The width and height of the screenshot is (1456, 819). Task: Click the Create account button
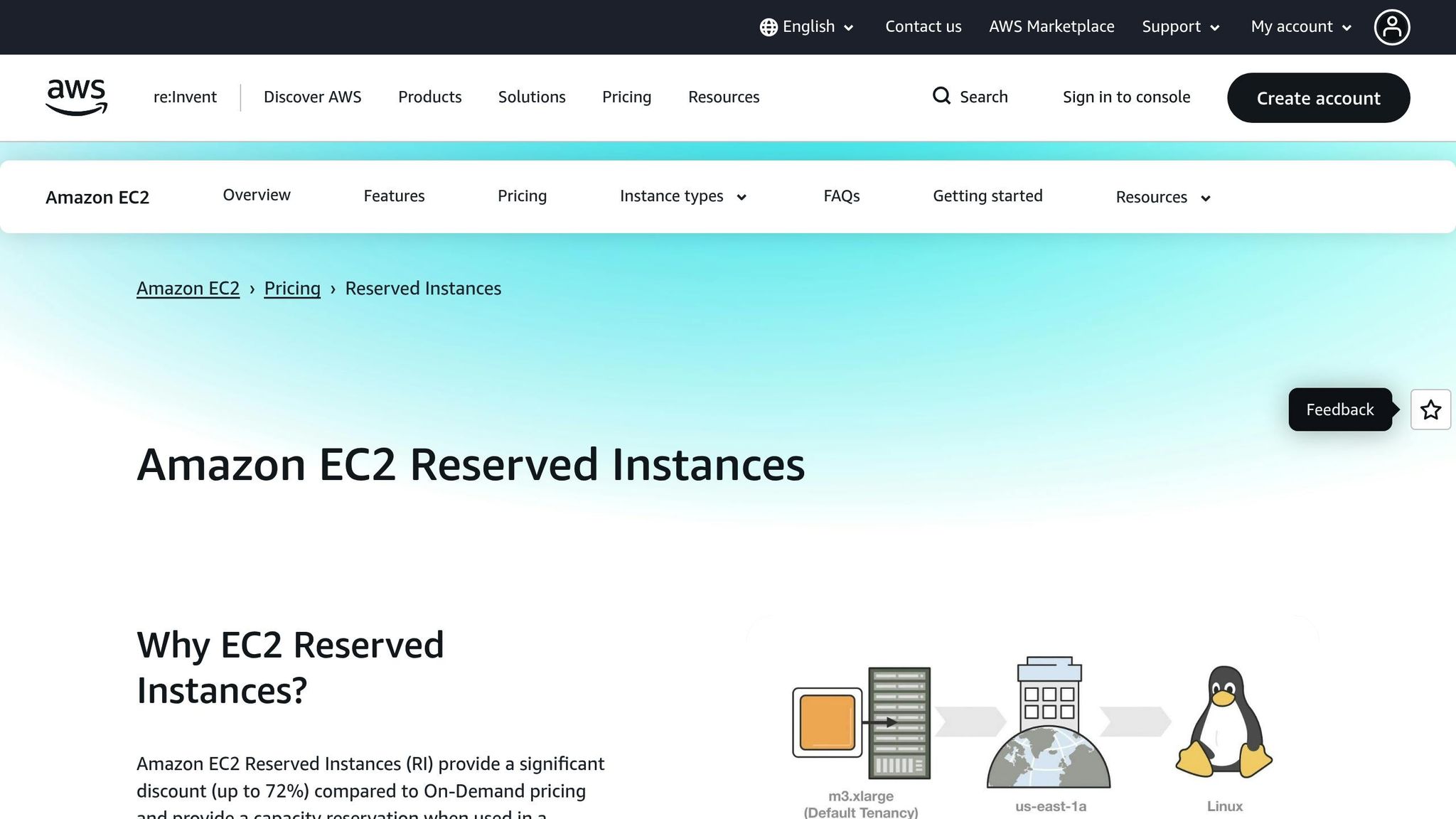pyautogui.click(x=1318, y=98)
